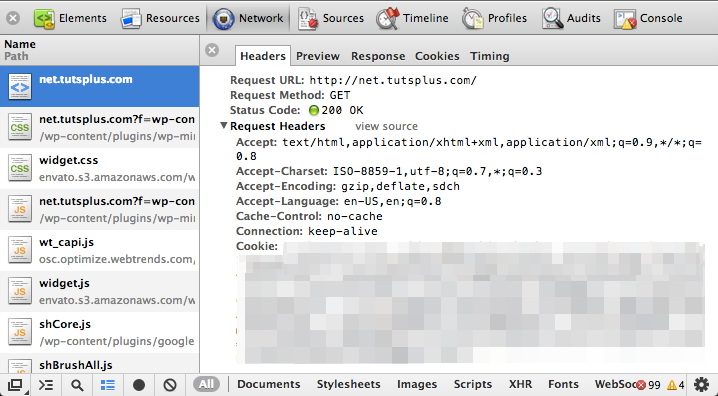Click the JS icon beside shCore.js
Screen dimensions: 718x396
(20, 332)
